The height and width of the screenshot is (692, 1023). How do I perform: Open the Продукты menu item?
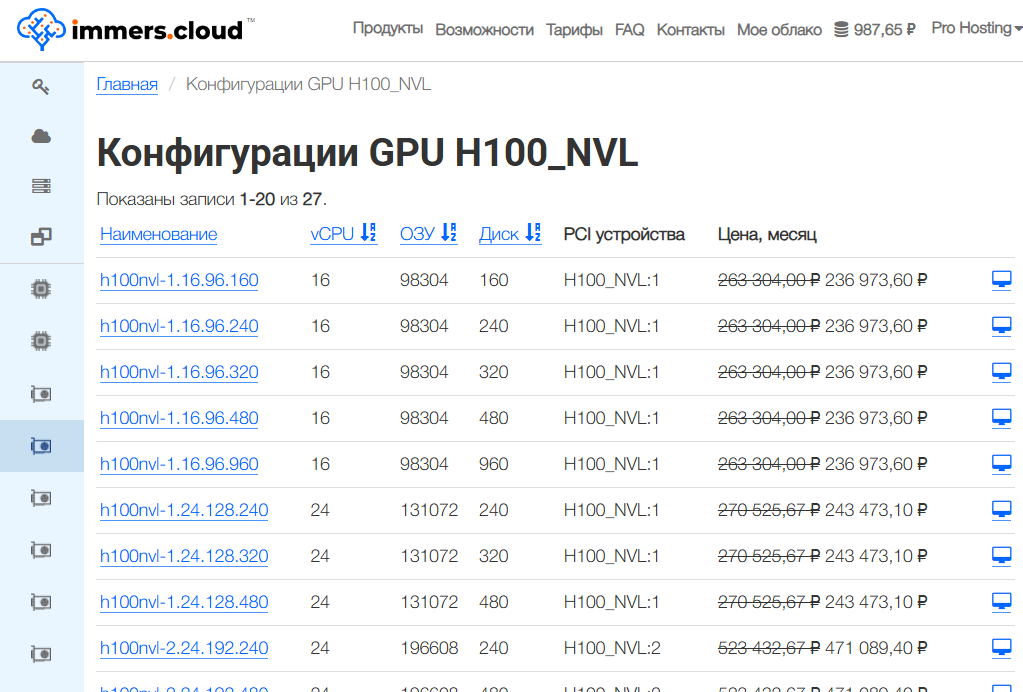tap(387, 29)
